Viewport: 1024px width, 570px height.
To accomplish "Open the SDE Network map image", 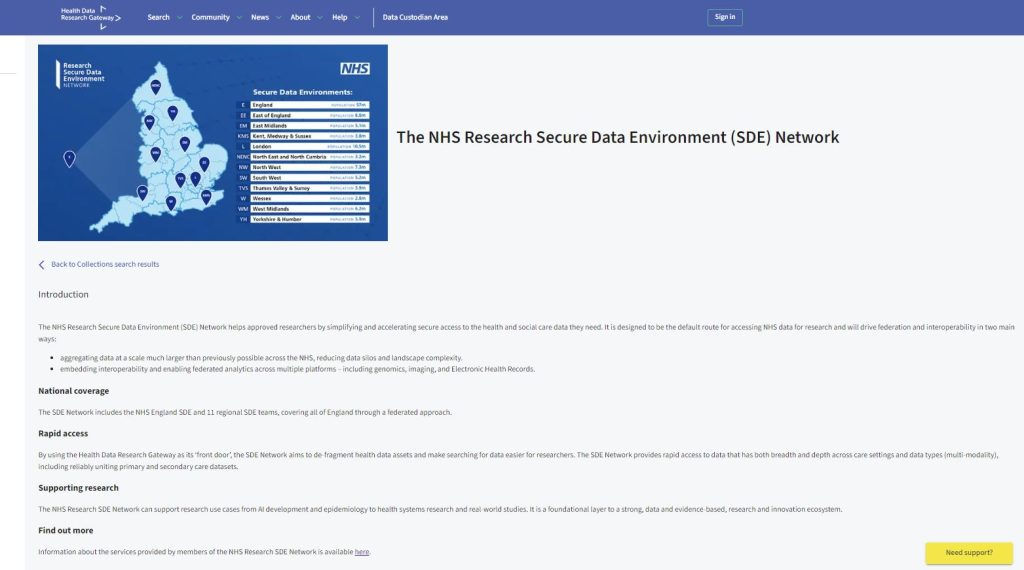I will tap(213, 142).
